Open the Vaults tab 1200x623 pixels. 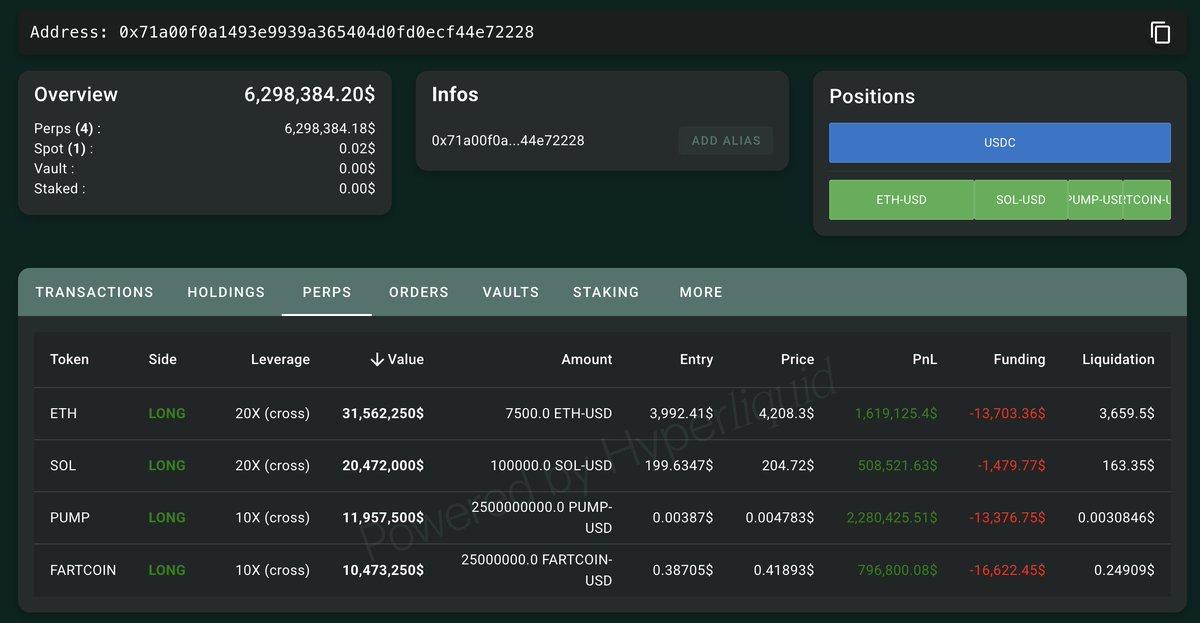(510, 292)
